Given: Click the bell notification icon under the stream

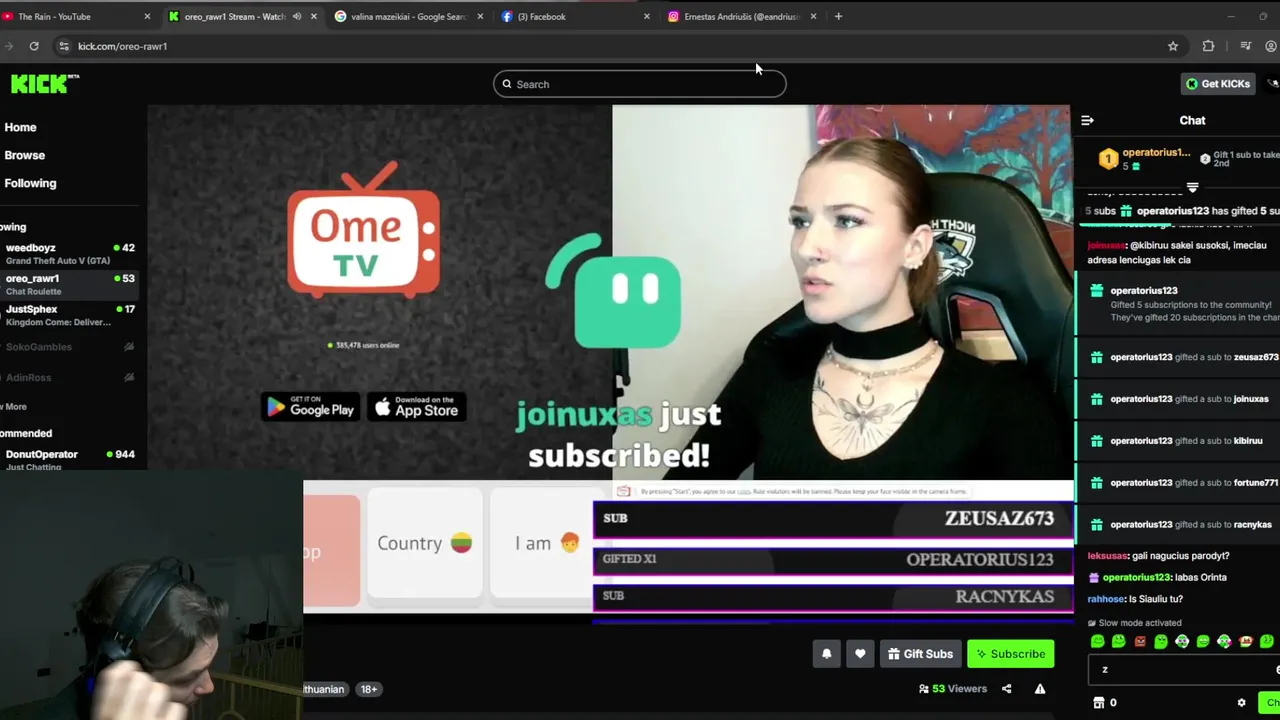Looking at the screenshot, I should (826, 654).
